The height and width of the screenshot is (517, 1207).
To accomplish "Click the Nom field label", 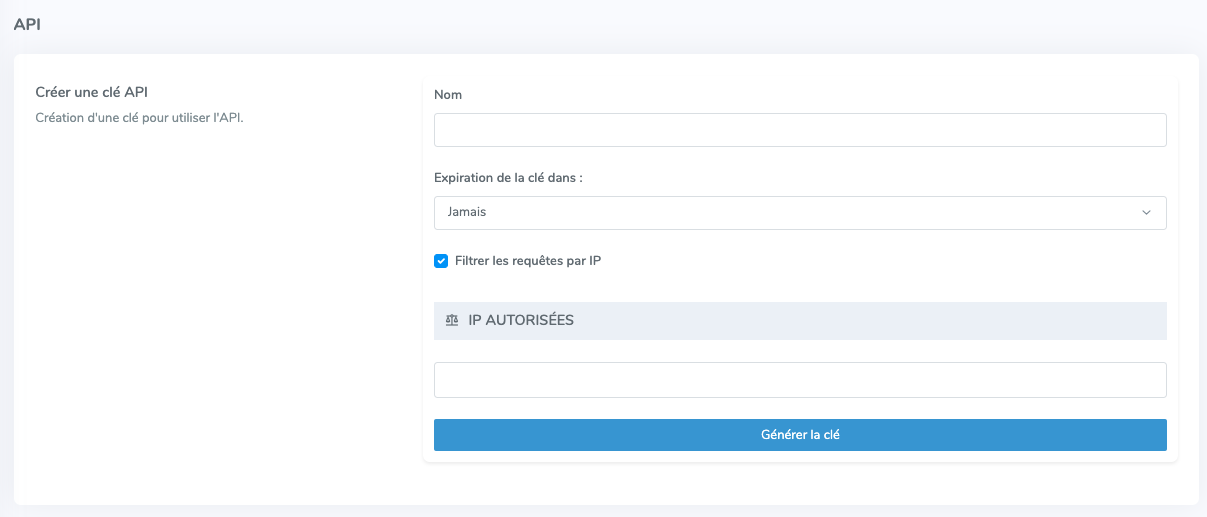I will click(x=448, y=95).
